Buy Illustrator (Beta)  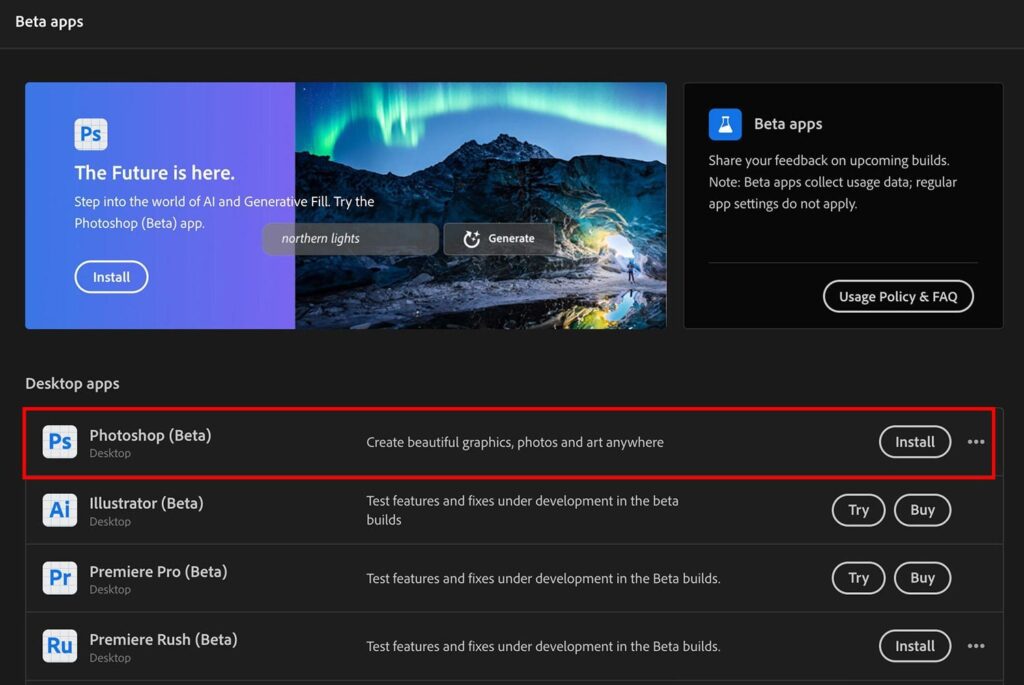coord(922,510)
